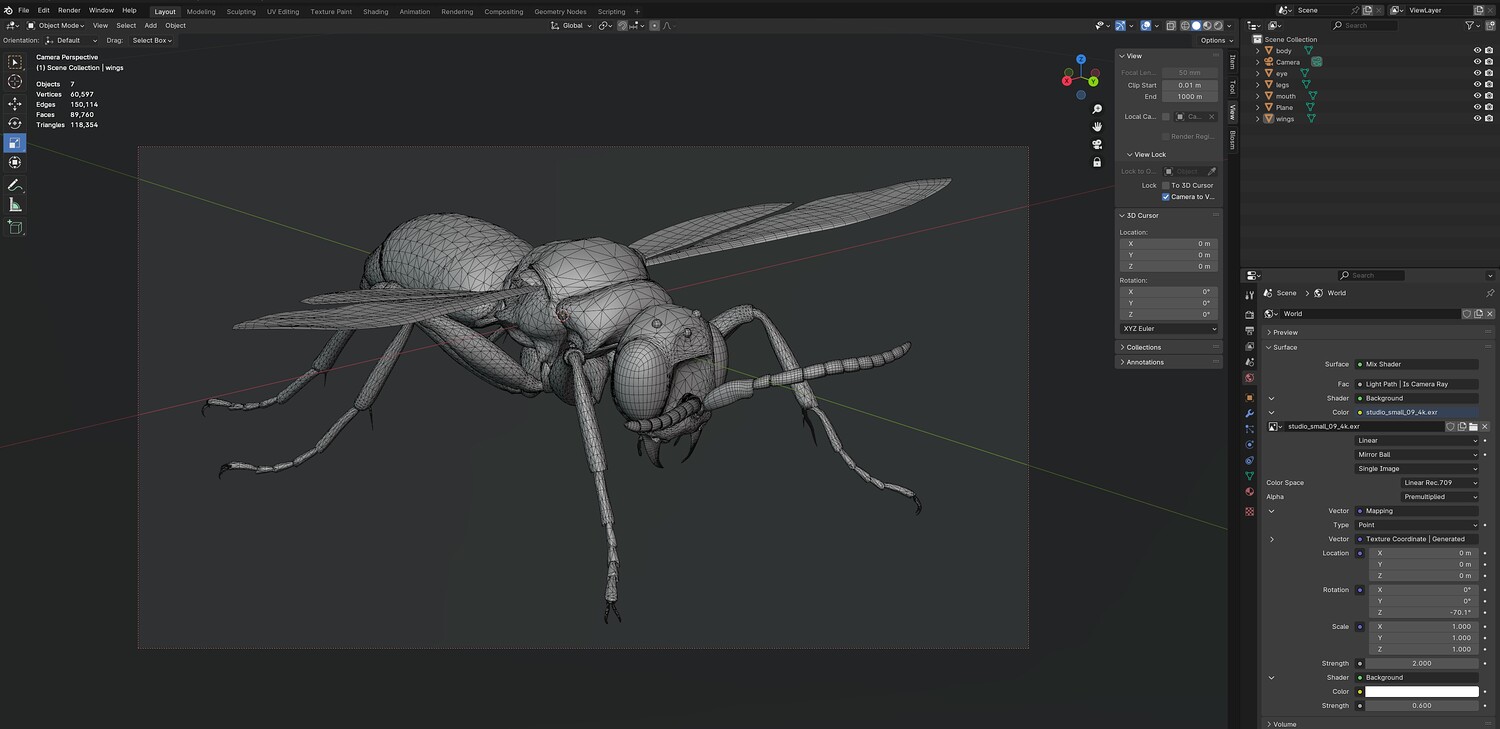This screenshot has height=729, width=1500.
Task: Hide the wings object in outliner
Action: point(1477,119)
